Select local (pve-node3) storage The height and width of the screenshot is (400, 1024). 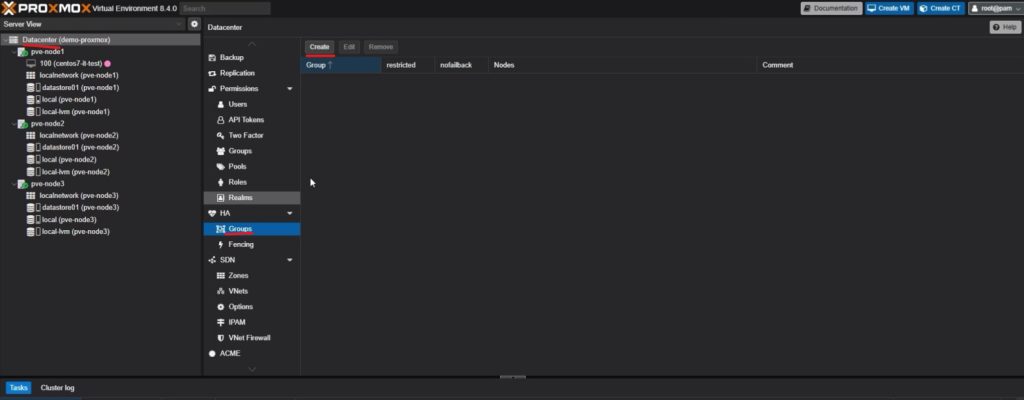[69, 220]
